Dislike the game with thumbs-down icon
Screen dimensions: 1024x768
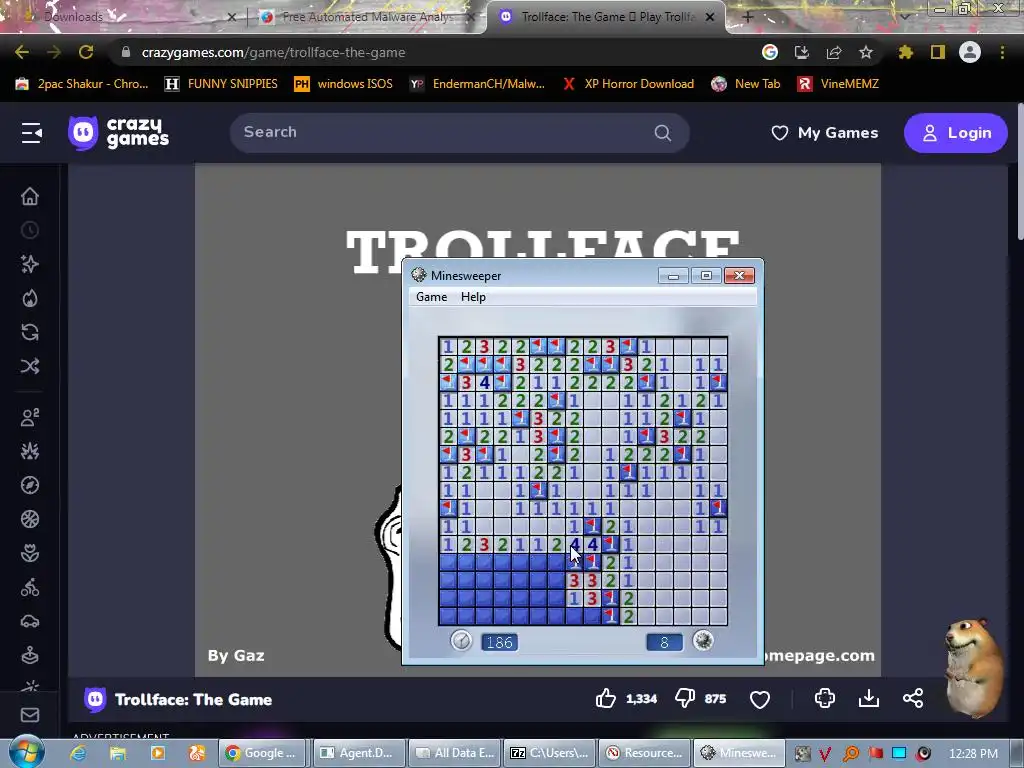[x=684, y=698]
